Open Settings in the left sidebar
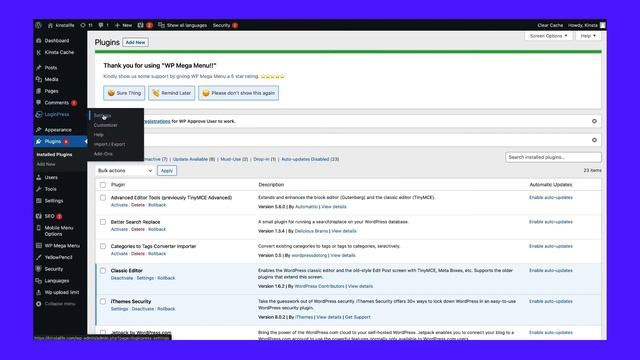This screenshot has height=360, width=640. click(x=53, y=201)
